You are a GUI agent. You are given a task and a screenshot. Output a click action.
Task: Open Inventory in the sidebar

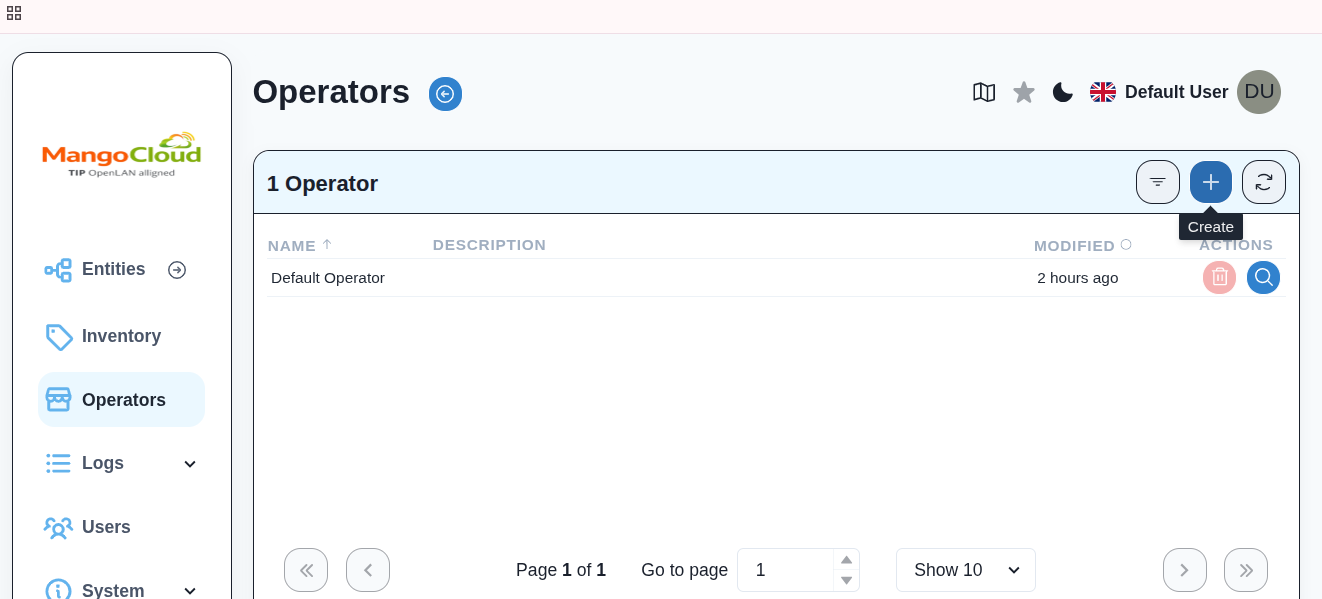[x=121, y=336]
